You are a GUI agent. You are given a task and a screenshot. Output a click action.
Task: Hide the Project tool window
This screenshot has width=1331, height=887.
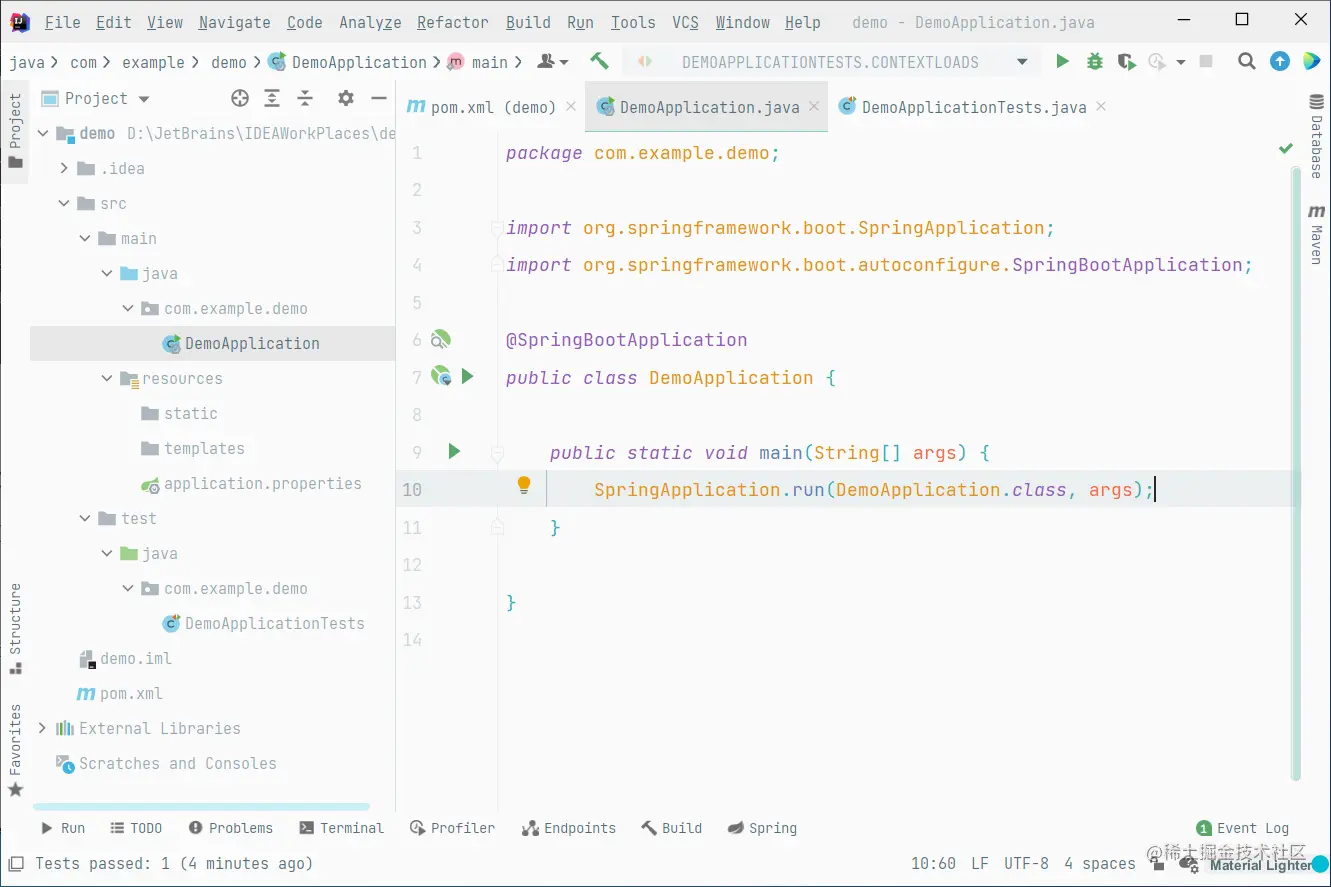tap(379, 98)
